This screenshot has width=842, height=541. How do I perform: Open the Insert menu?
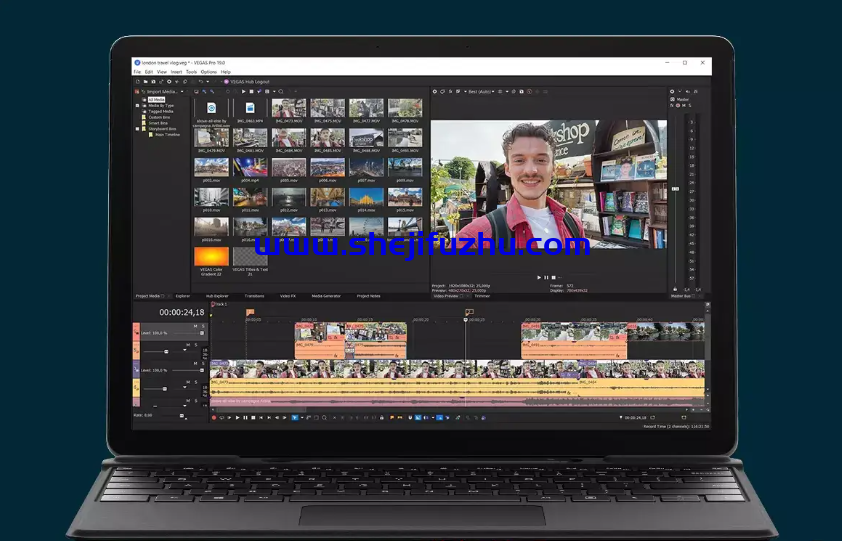(176, 71)
